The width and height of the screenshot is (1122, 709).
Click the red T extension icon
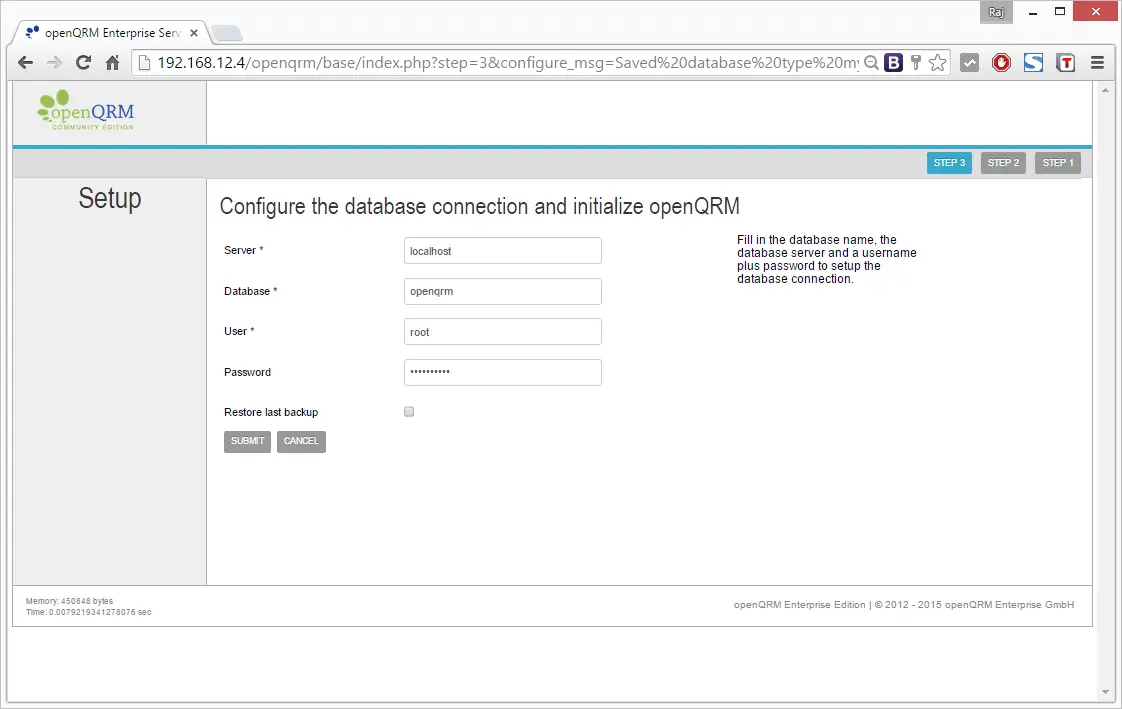[1065, 63]
